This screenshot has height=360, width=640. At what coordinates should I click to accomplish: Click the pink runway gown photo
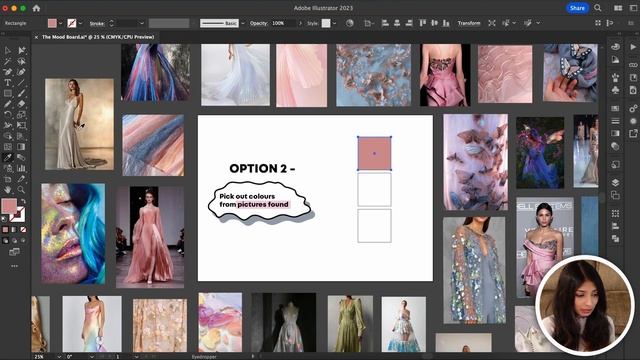click(150, 237)
